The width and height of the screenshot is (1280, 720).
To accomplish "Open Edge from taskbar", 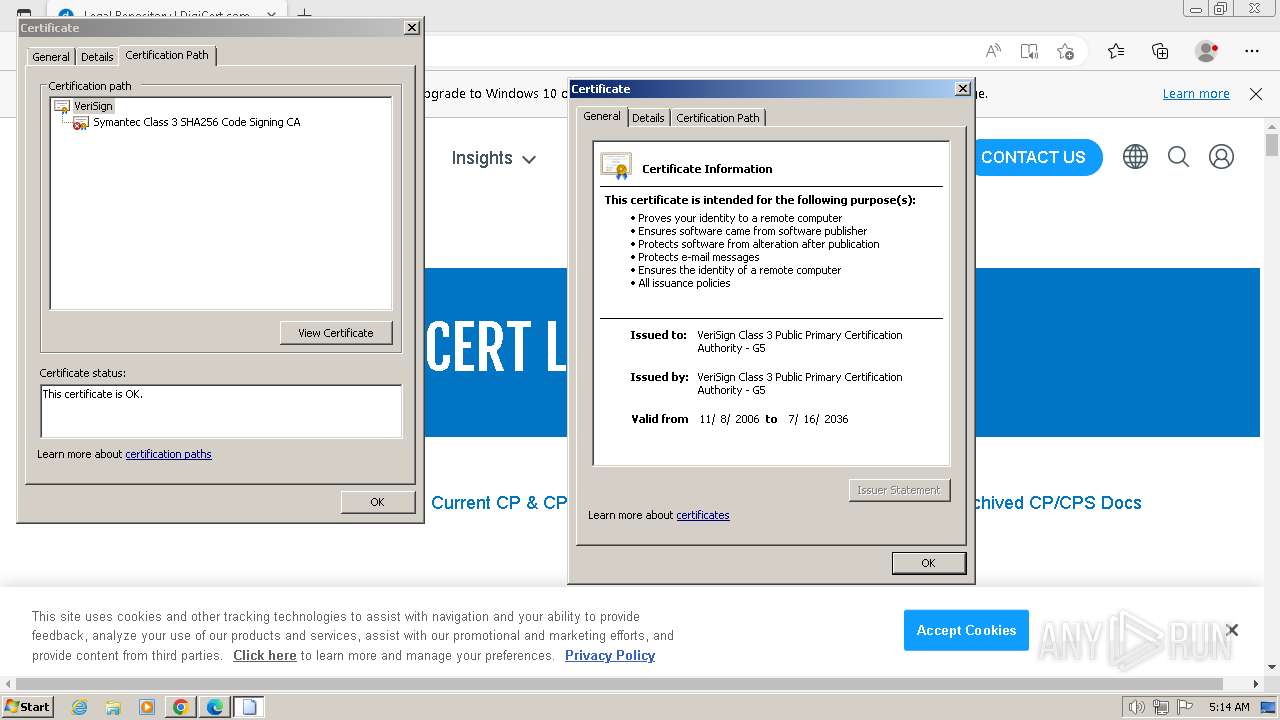I will 215,707.
